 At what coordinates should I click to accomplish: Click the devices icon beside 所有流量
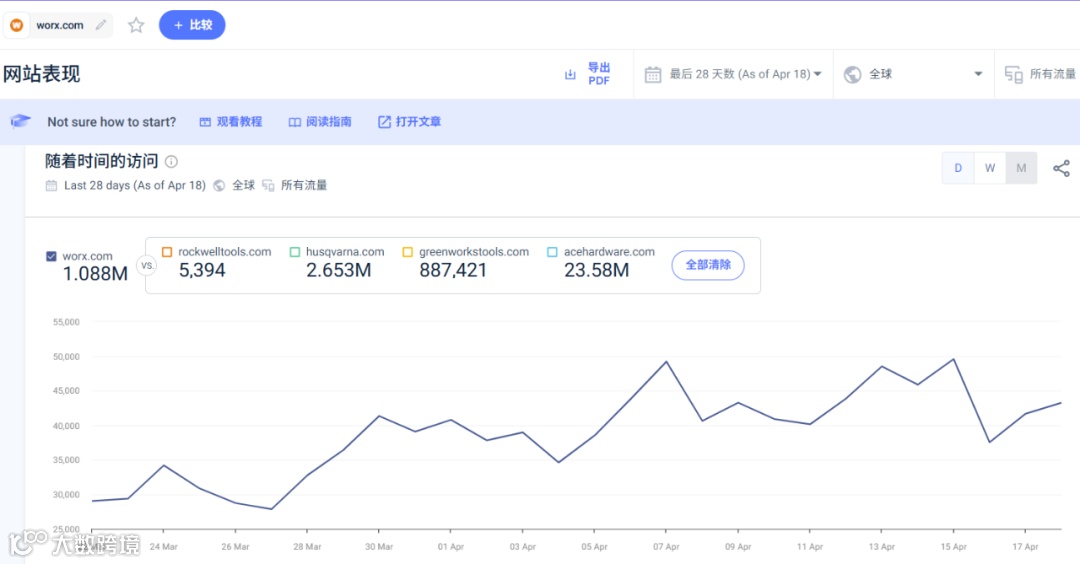pyautogui.click(x=1013, y=74)
